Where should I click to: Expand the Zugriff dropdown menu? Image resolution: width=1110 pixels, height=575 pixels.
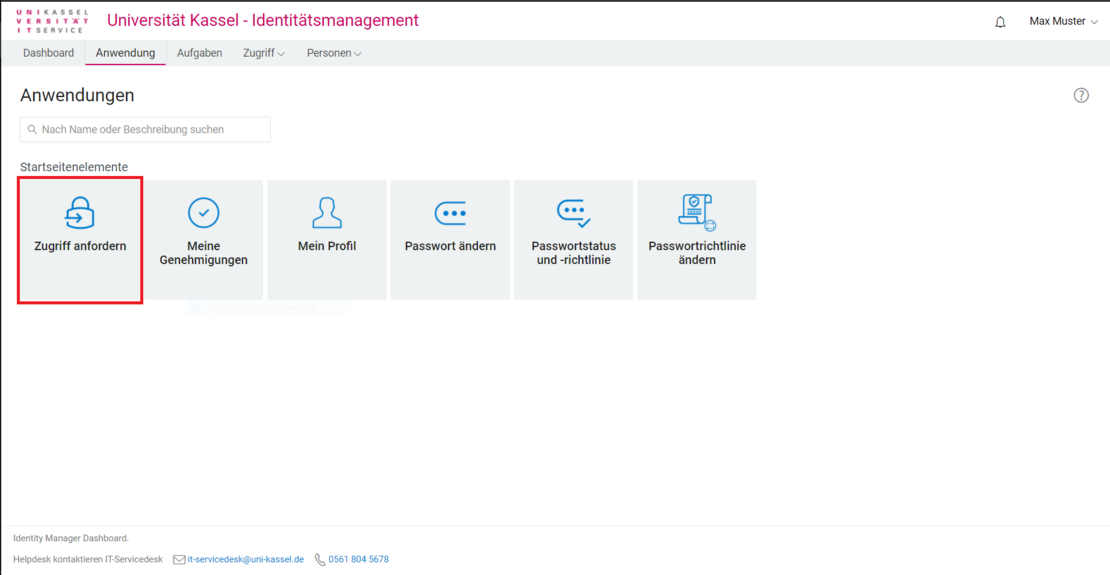click(264, 54)
